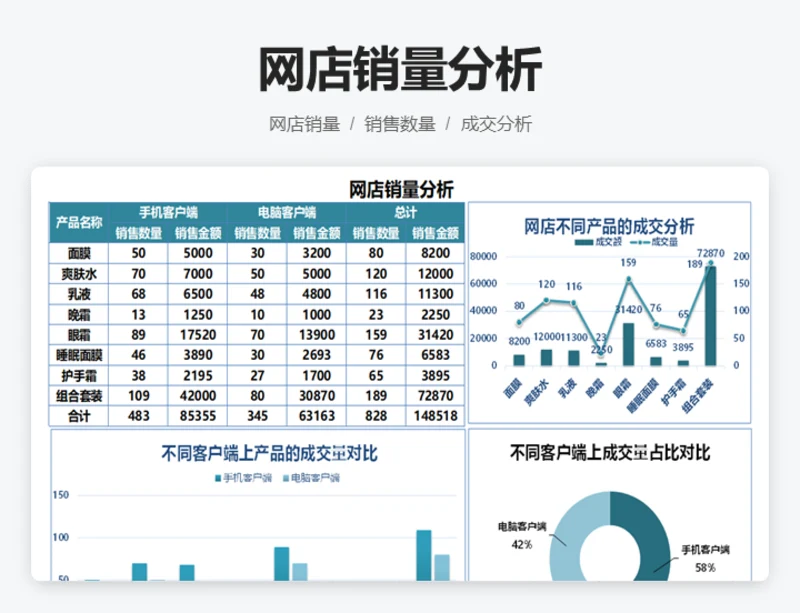Image resolution: width=800 pixels, height=613 pixels.
Task: Select the 爽肤水 product name cell
Action: [79, 274]
